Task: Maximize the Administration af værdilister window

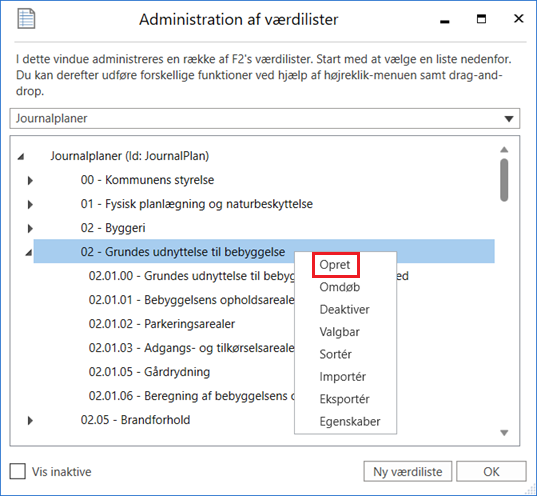Action: pyautogui.click(x=482, y=19)
